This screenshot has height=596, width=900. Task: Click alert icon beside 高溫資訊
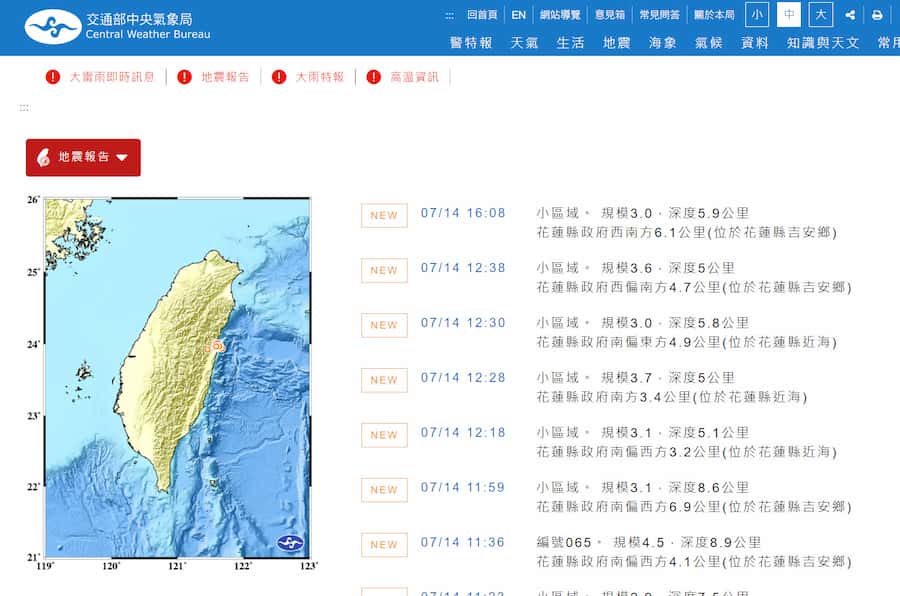(x=374, y=77)
